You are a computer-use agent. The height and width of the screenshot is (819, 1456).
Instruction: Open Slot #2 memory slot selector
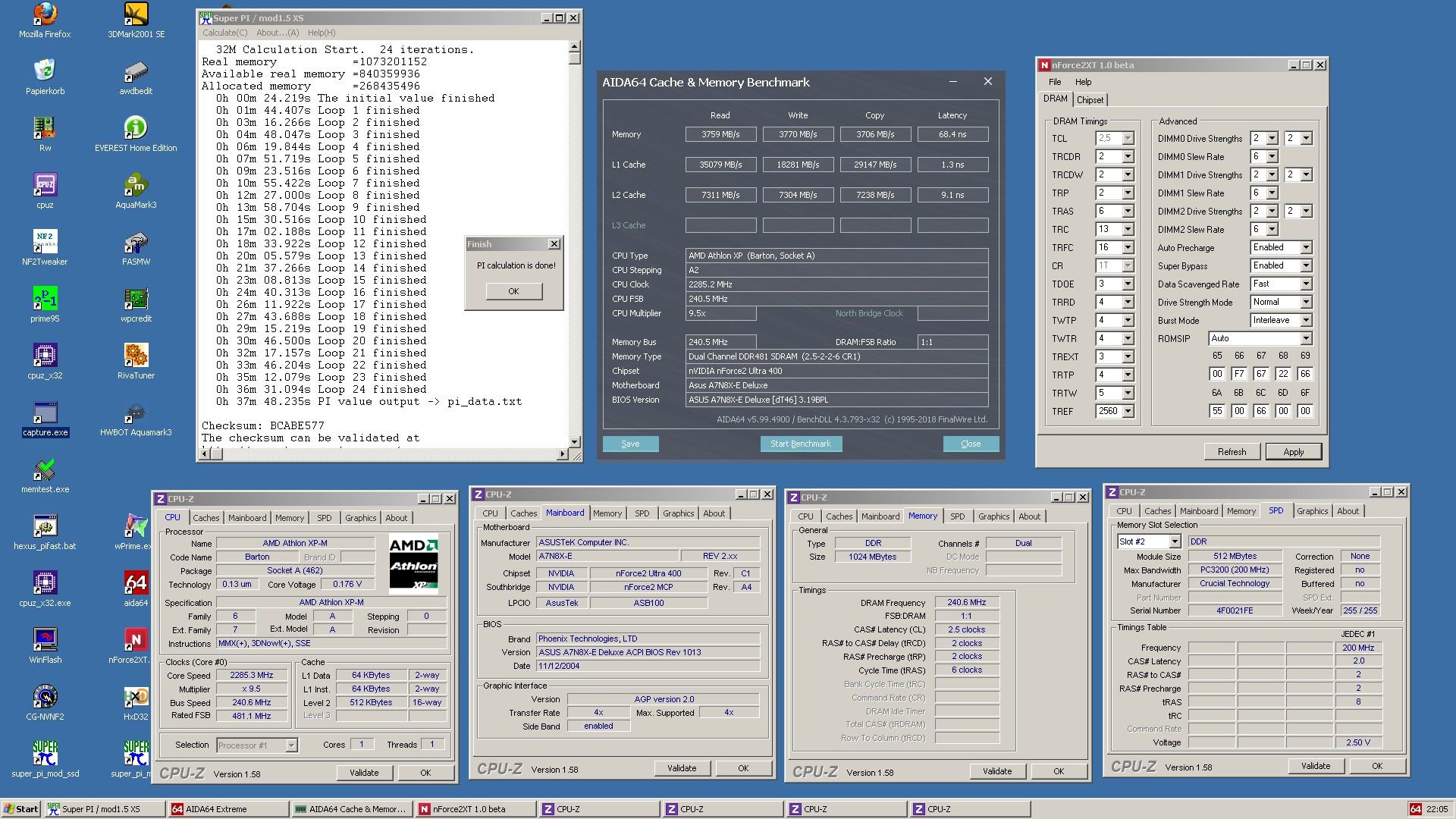[1149, 541]
